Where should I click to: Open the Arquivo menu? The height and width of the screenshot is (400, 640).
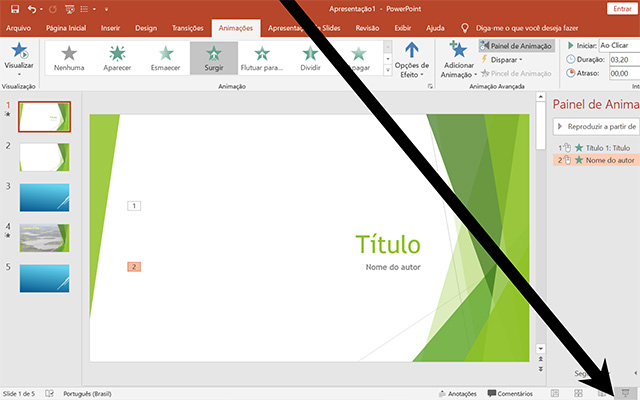(x=18, y=28)
